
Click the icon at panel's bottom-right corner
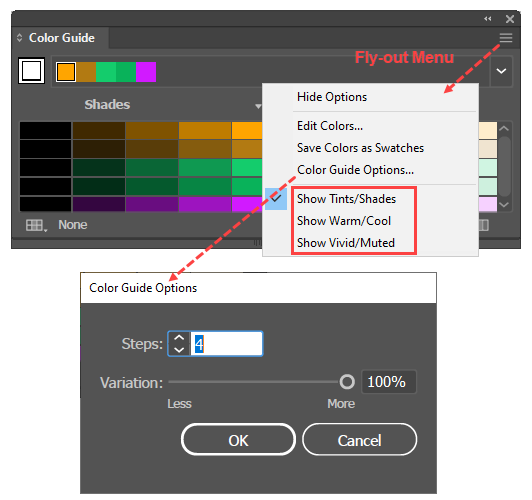pyautogui.click(x=484, y=225)
